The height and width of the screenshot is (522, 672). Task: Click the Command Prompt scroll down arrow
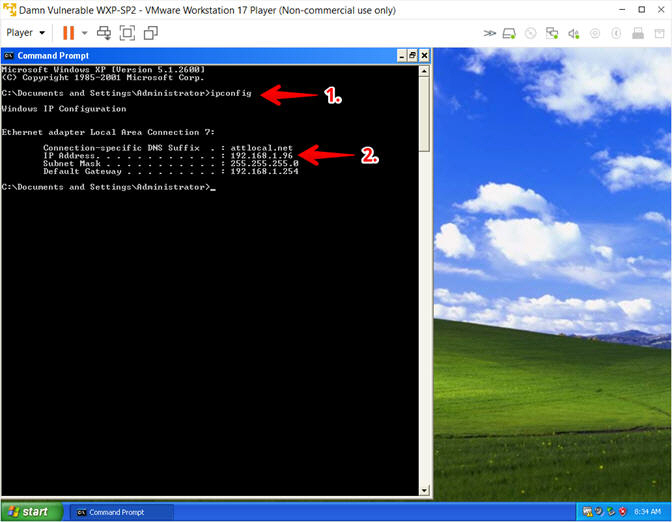point(424,490)
